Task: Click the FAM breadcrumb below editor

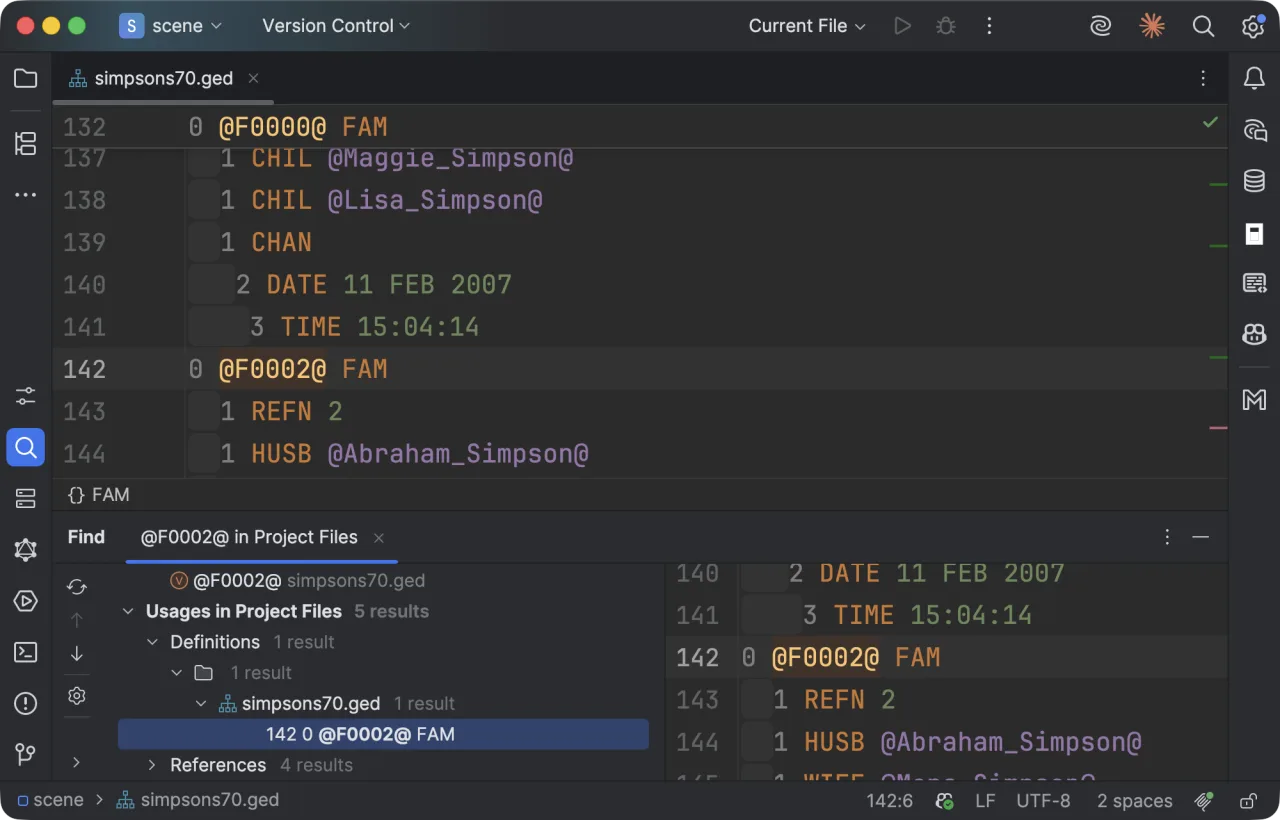Action: tap(99, 495)
